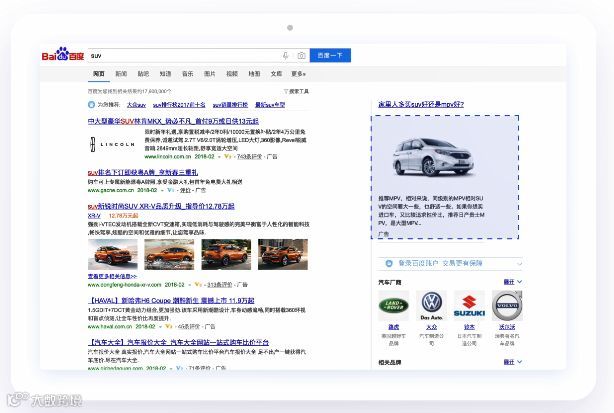Click the blue recommendation icon beside 为您推荐
This screenshot has height=413, width=614.
tap(91, 105)
